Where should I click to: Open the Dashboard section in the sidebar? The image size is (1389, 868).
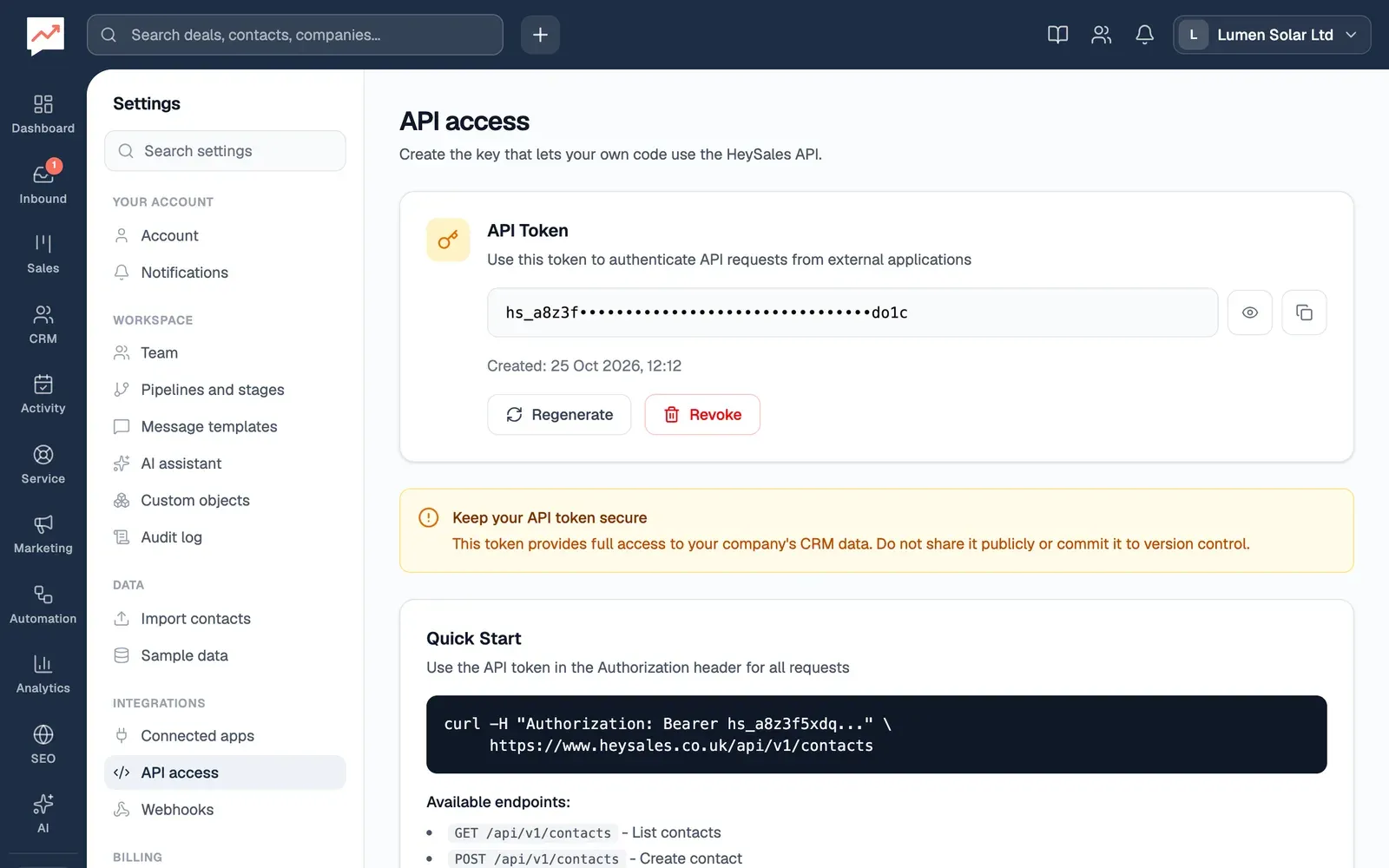pos(43,115)
